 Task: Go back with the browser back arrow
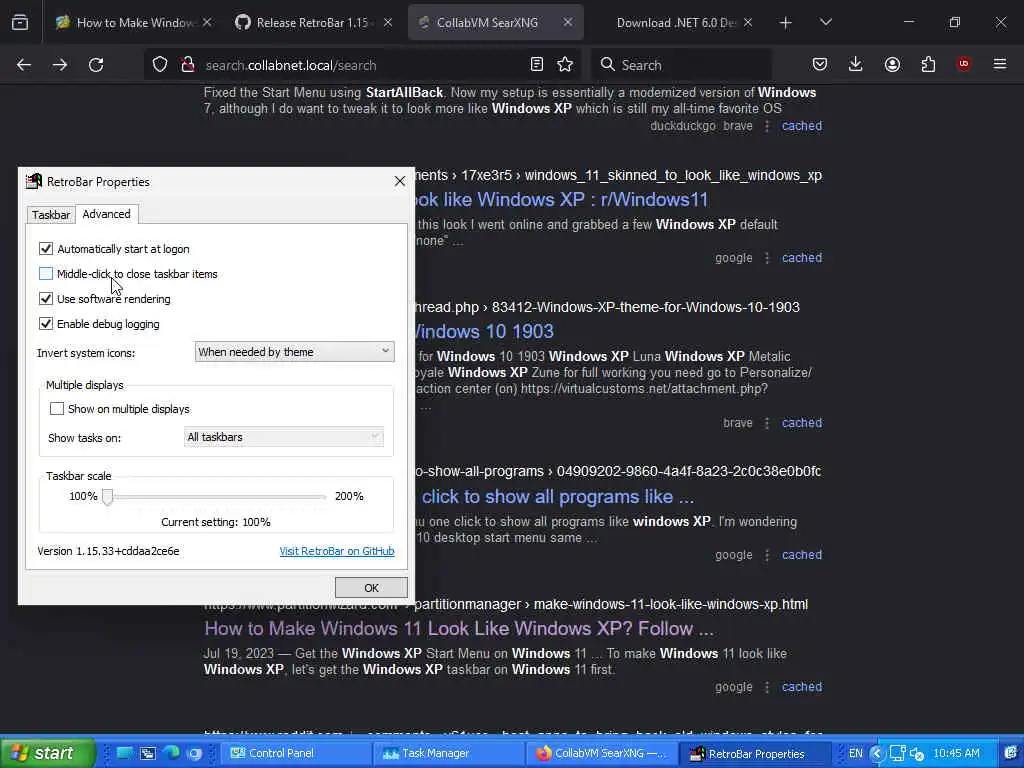click(24, 65)
